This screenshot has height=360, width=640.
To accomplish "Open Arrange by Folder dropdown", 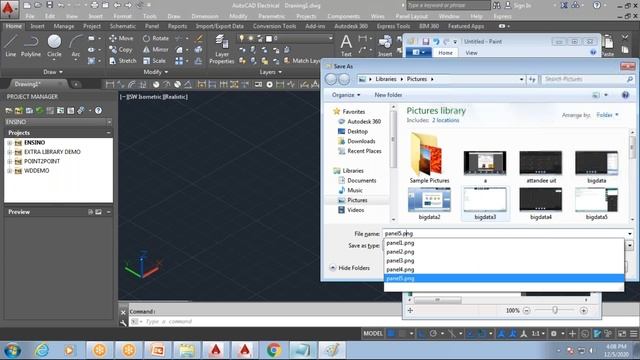I will tap(607, 115).
